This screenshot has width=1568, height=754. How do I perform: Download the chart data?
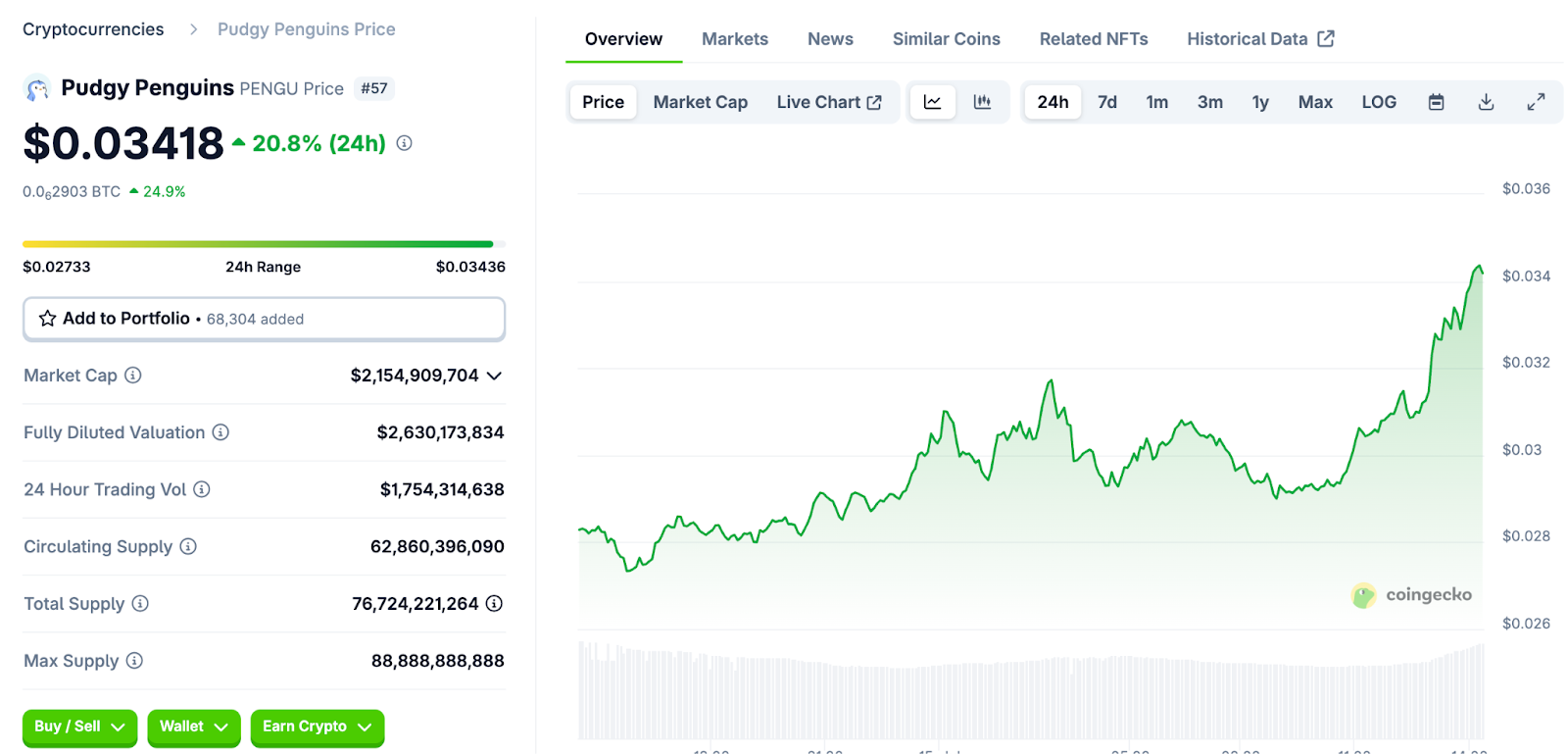point(1486,102)
